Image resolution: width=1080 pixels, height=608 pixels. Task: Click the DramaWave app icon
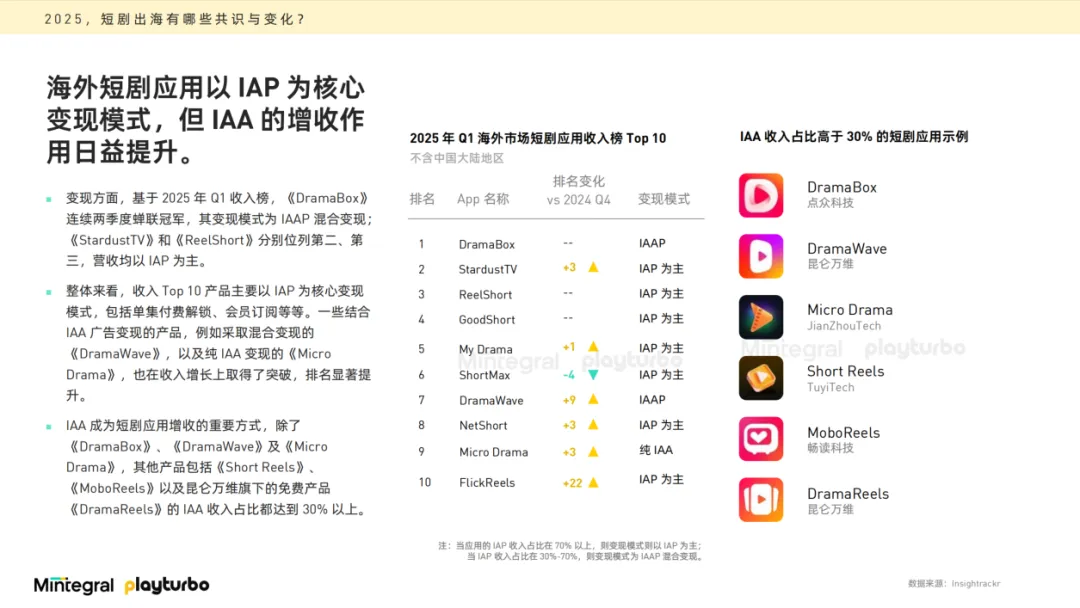[760, 256]
